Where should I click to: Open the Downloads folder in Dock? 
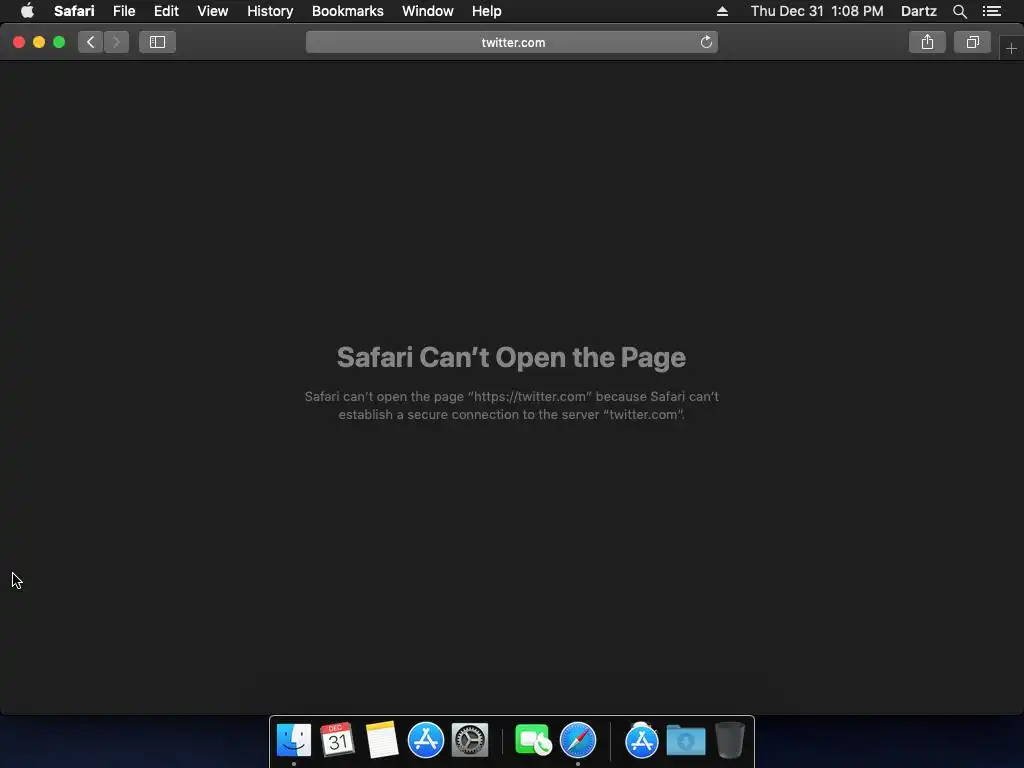coord(686,740)
